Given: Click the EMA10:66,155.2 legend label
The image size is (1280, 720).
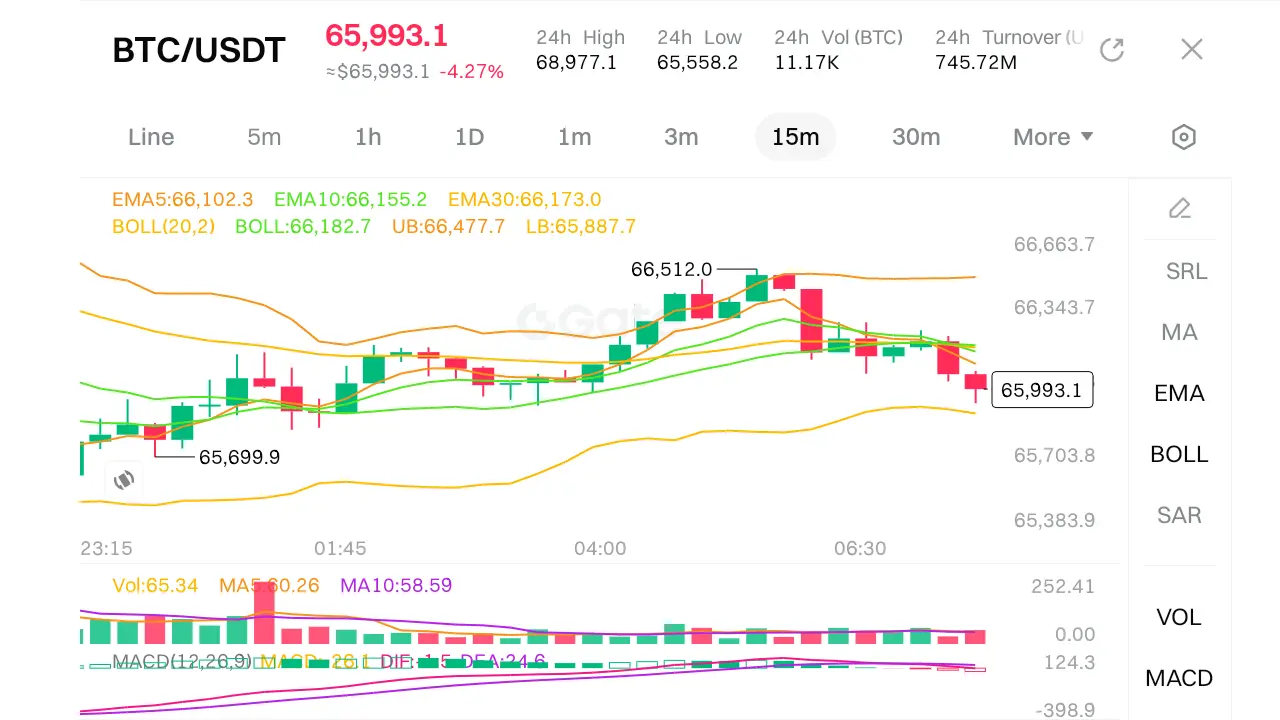Looking at the screenshot, I should tap(351, 199).
